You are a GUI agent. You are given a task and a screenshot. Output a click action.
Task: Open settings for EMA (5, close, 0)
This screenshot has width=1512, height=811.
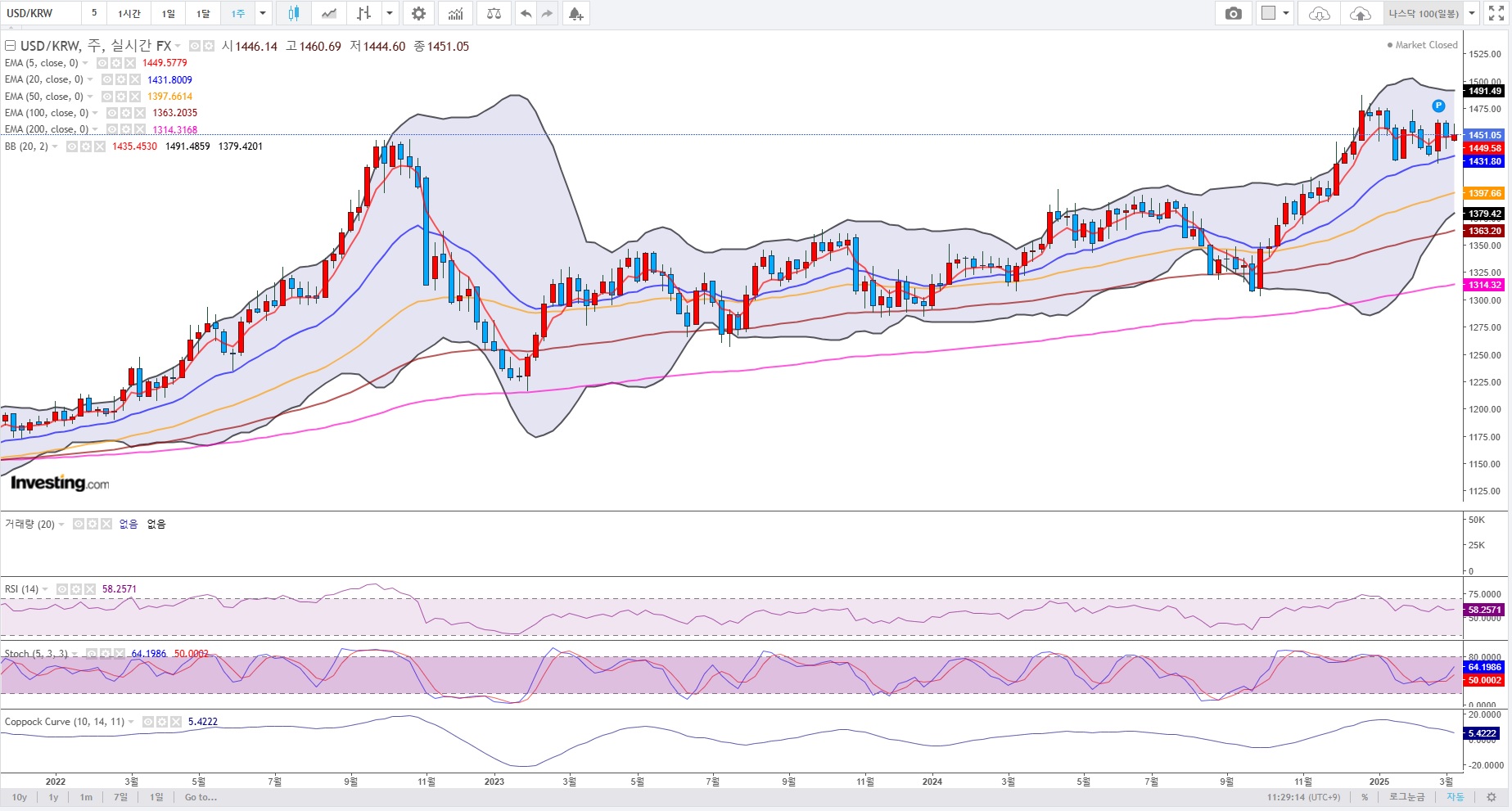pos(116,63)
